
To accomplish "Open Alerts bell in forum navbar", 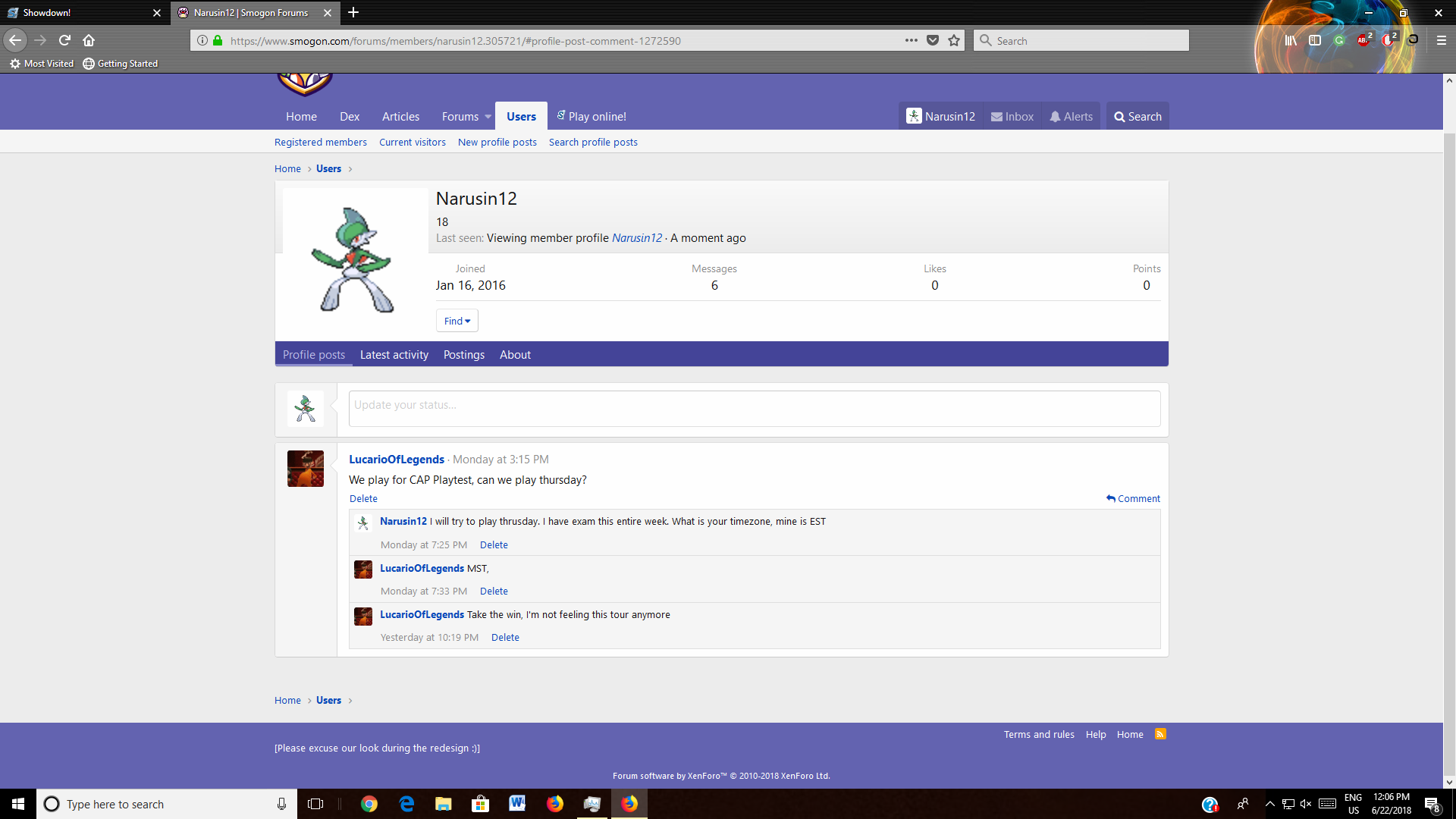I will (1071, 116).
